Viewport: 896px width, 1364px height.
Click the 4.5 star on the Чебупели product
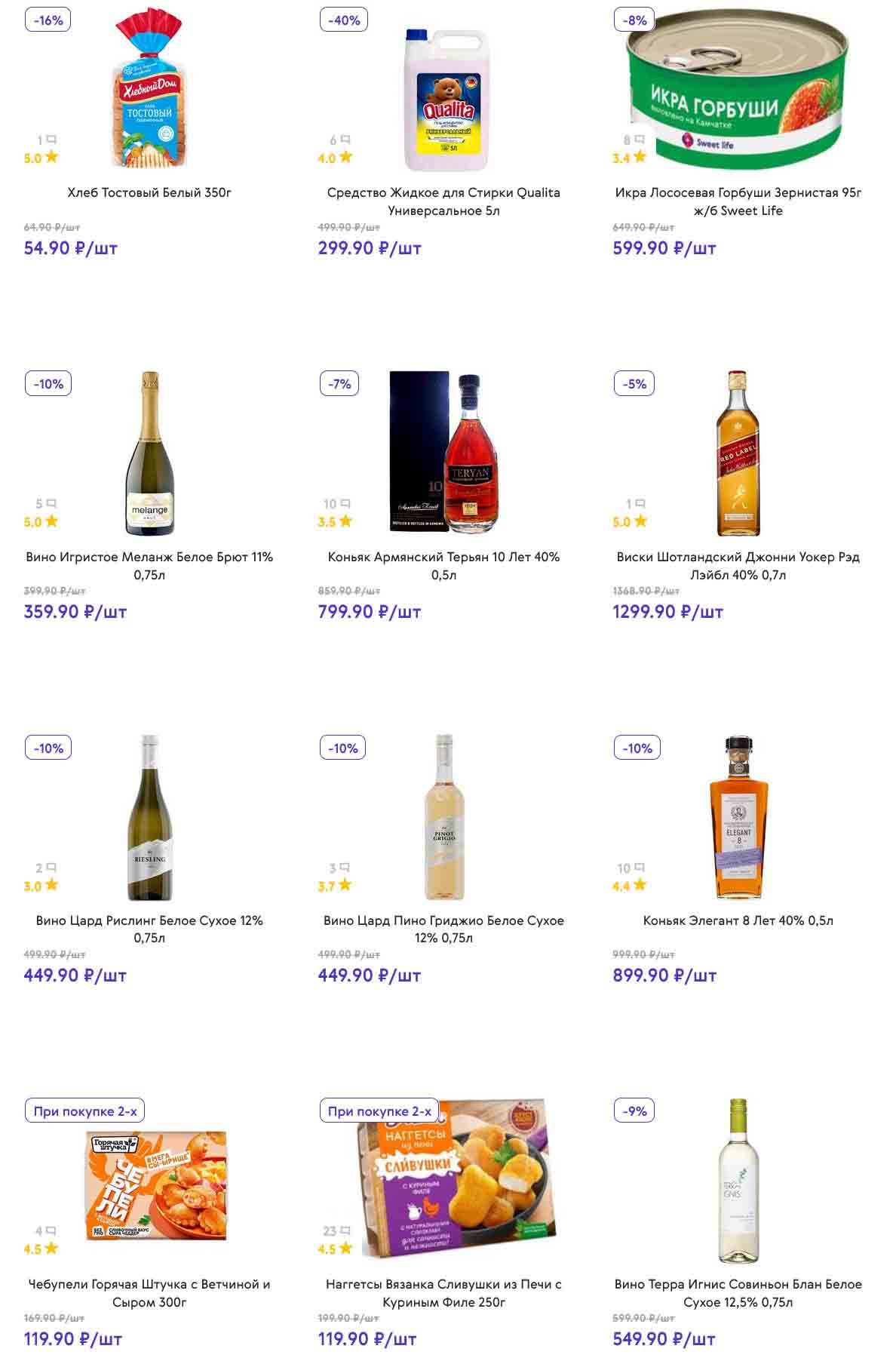pyautogui.click(x=51, y=1248)
